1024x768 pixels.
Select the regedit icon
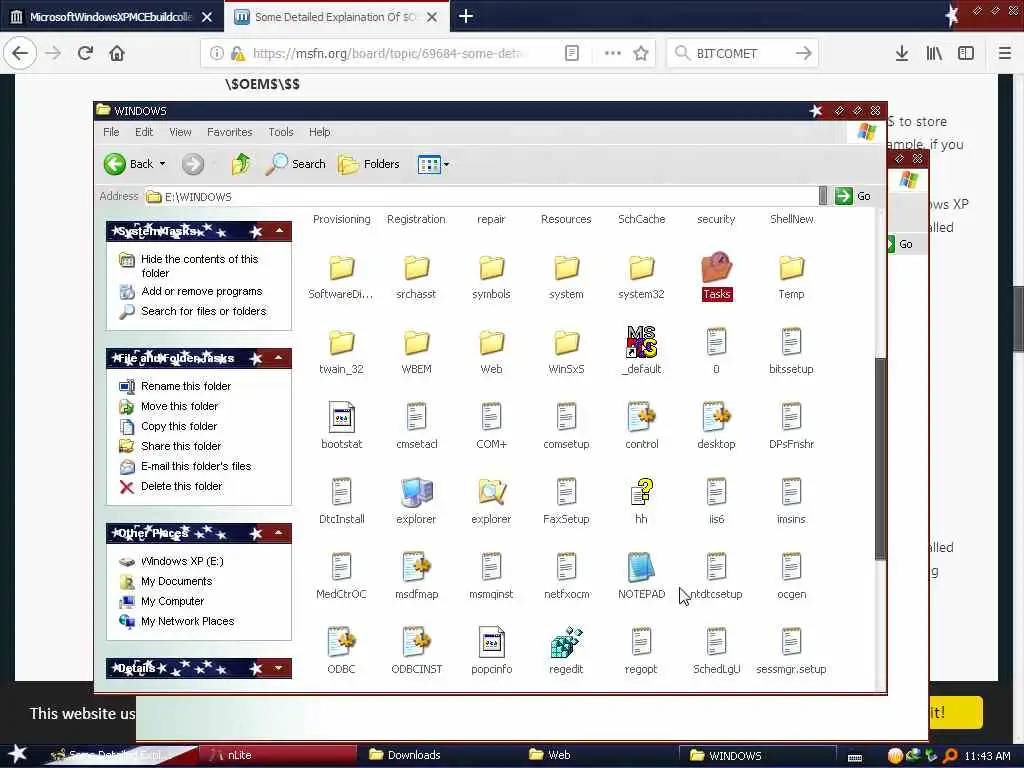tap(566, 643)
